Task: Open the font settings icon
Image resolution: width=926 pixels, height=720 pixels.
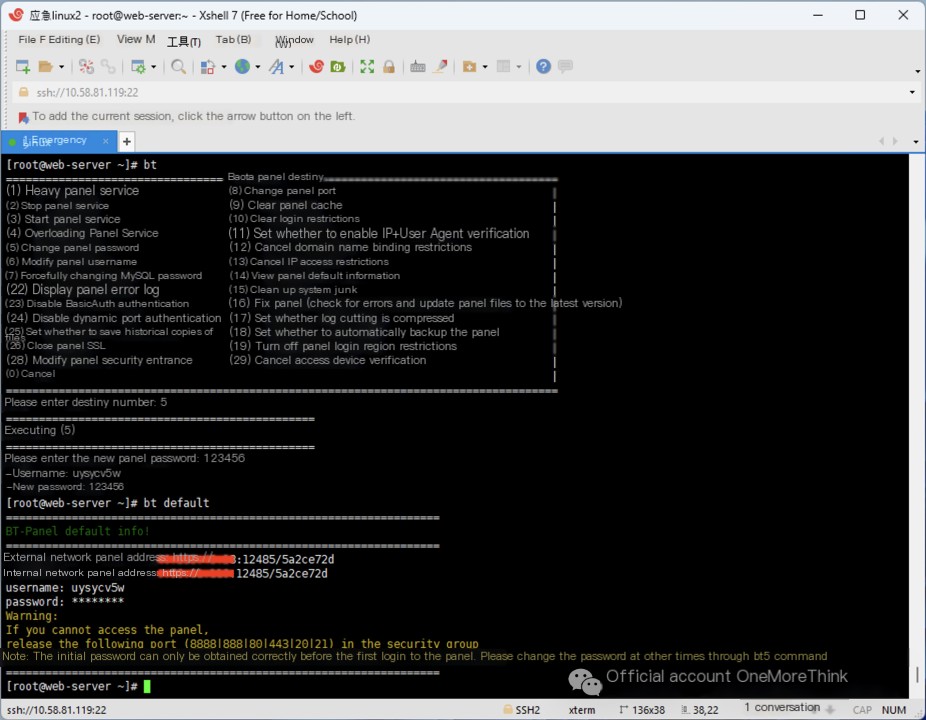Action: 276,67
